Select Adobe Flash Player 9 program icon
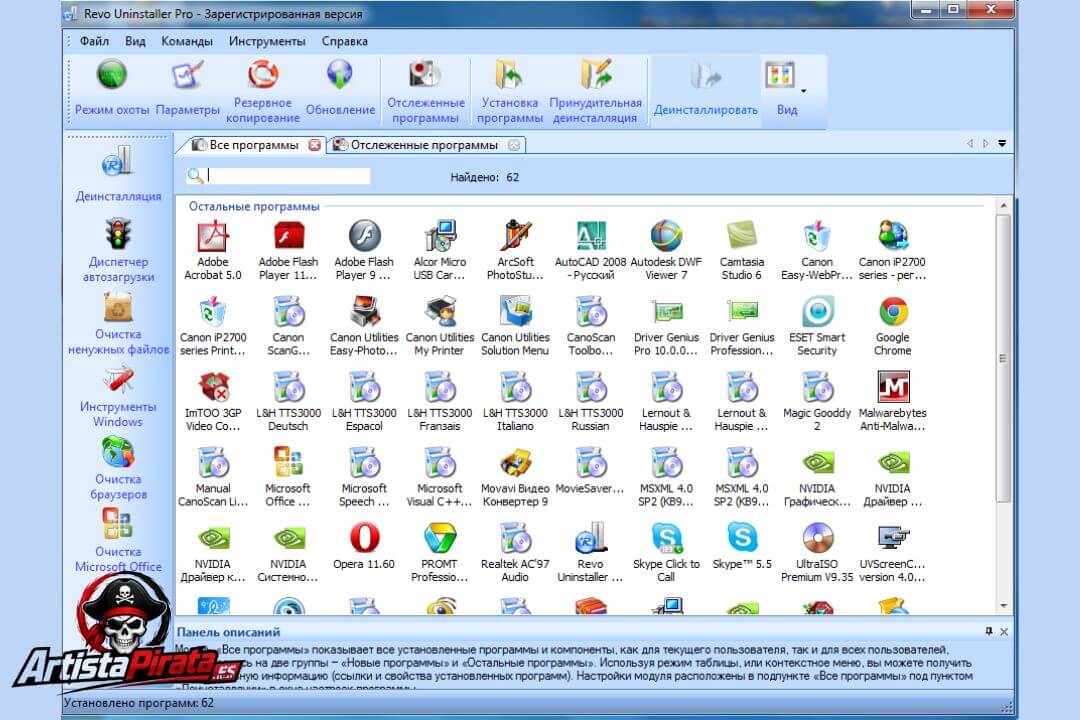This screenshot has height=720, width=1080. pyautogui.click(x=364, y=249)
